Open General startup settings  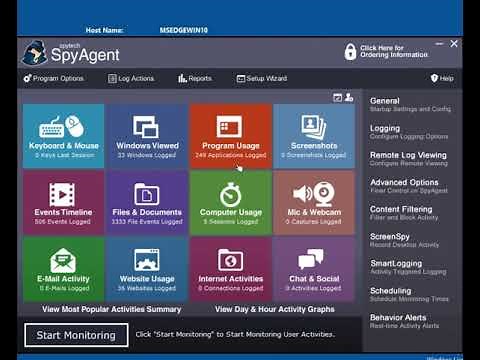click(410, 104)
